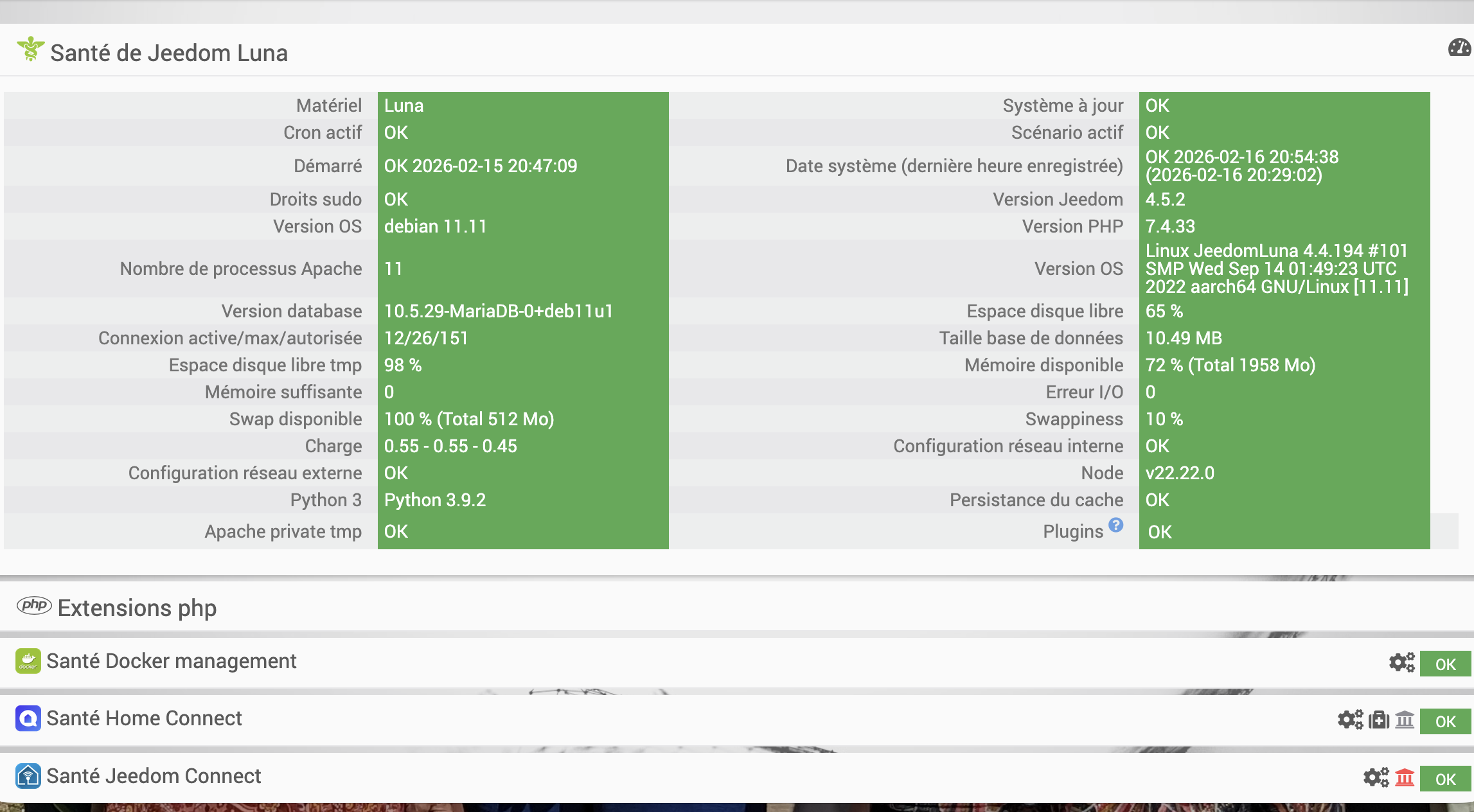
Task: Expand Santé Jeedom Connect section
Action: pyautogui.click(x=154, y=776)
